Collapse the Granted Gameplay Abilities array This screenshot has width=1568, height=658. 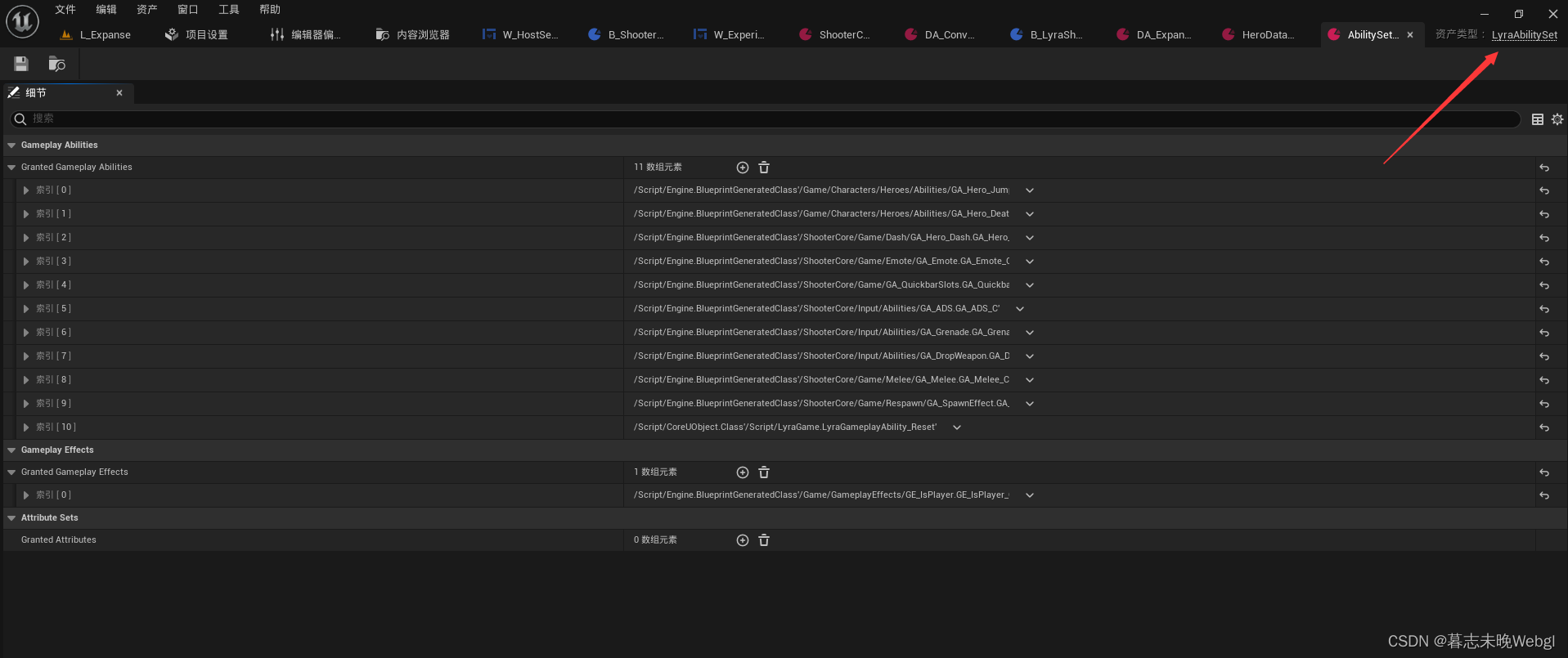click(x=11, y=168)
